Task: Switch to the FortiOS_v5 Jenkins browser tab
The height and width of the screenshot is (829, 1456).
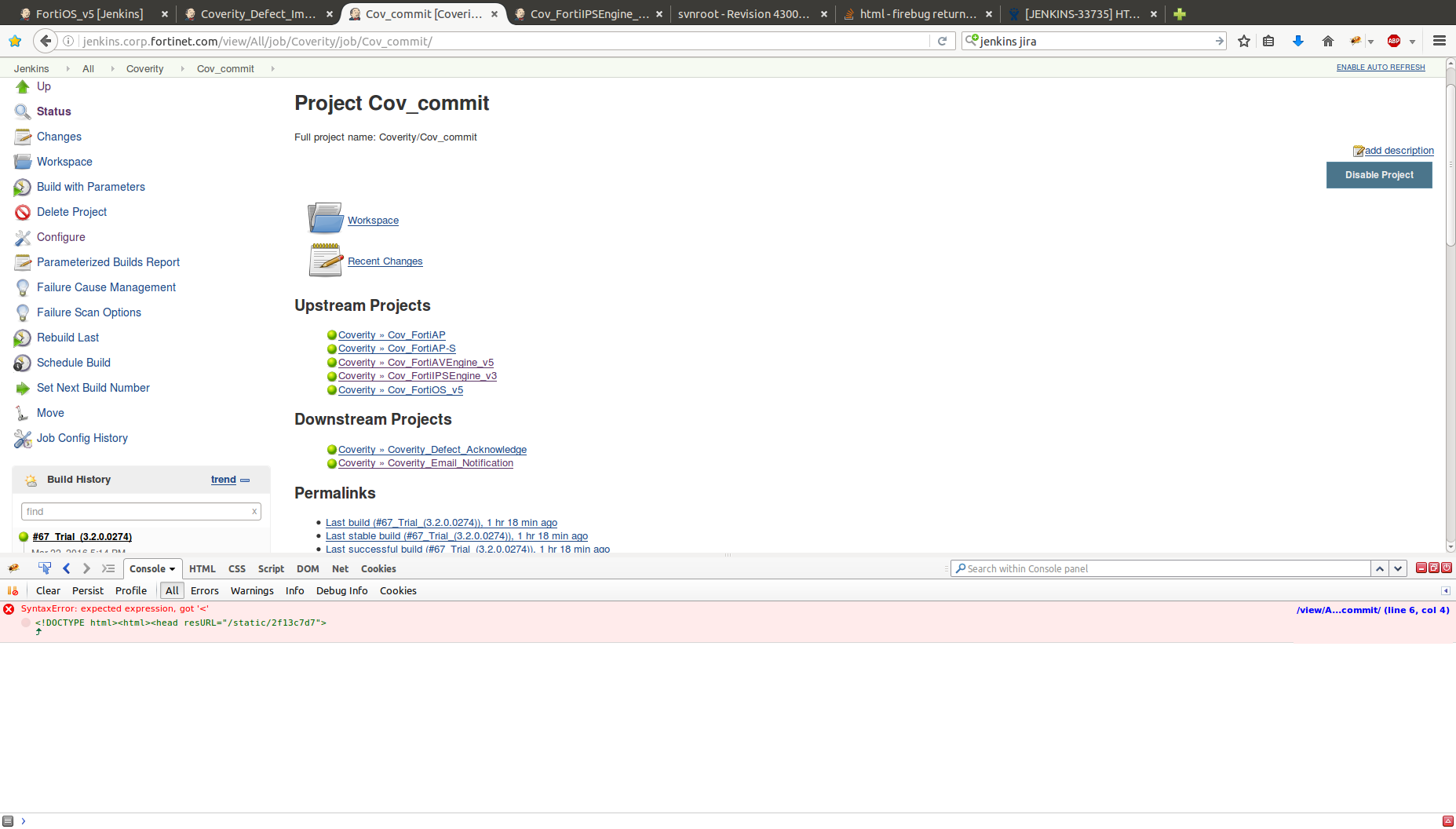Action: click(89, 14)
